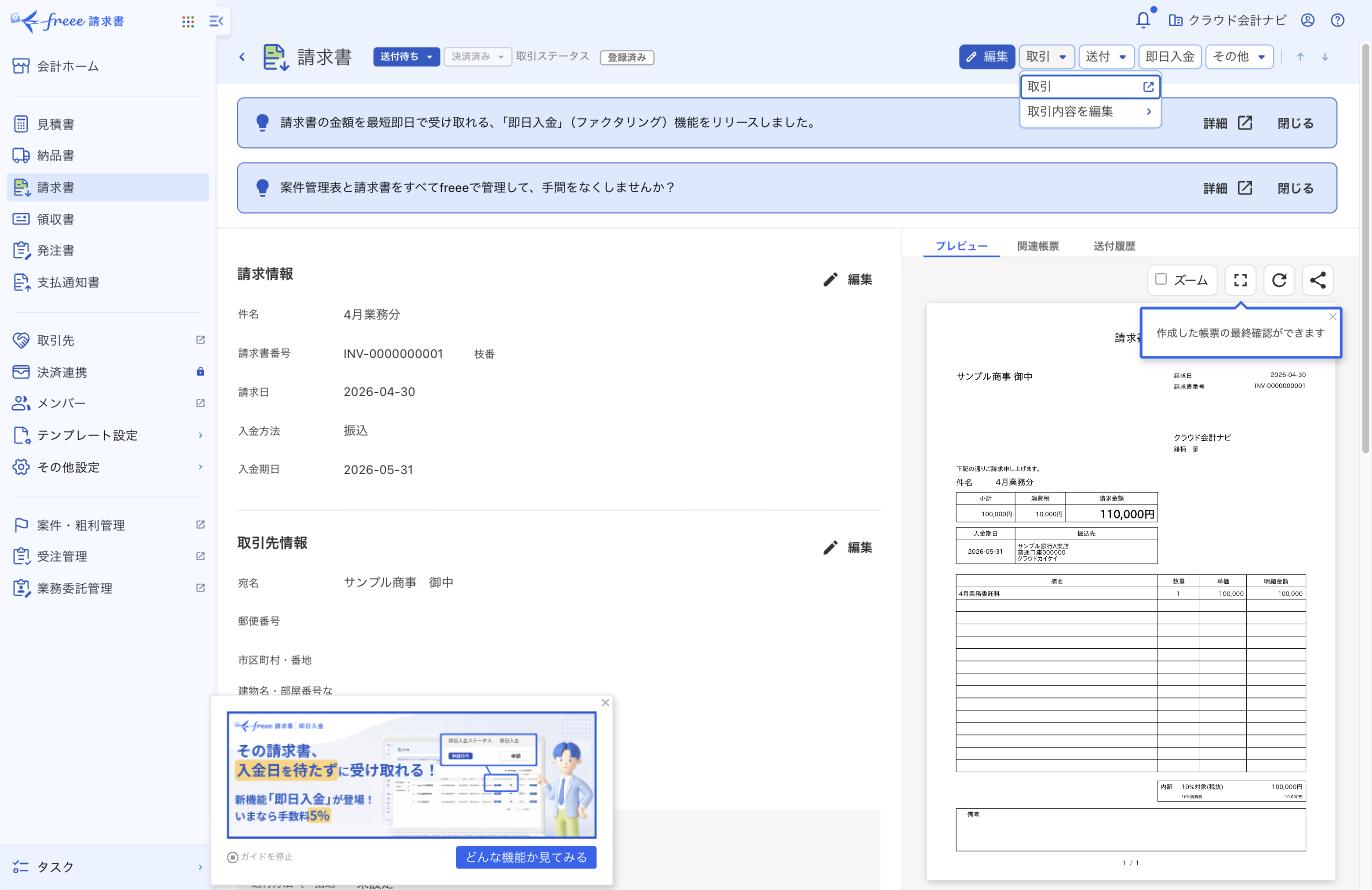Reload the preview with refresh icon

coord(1279,280)
